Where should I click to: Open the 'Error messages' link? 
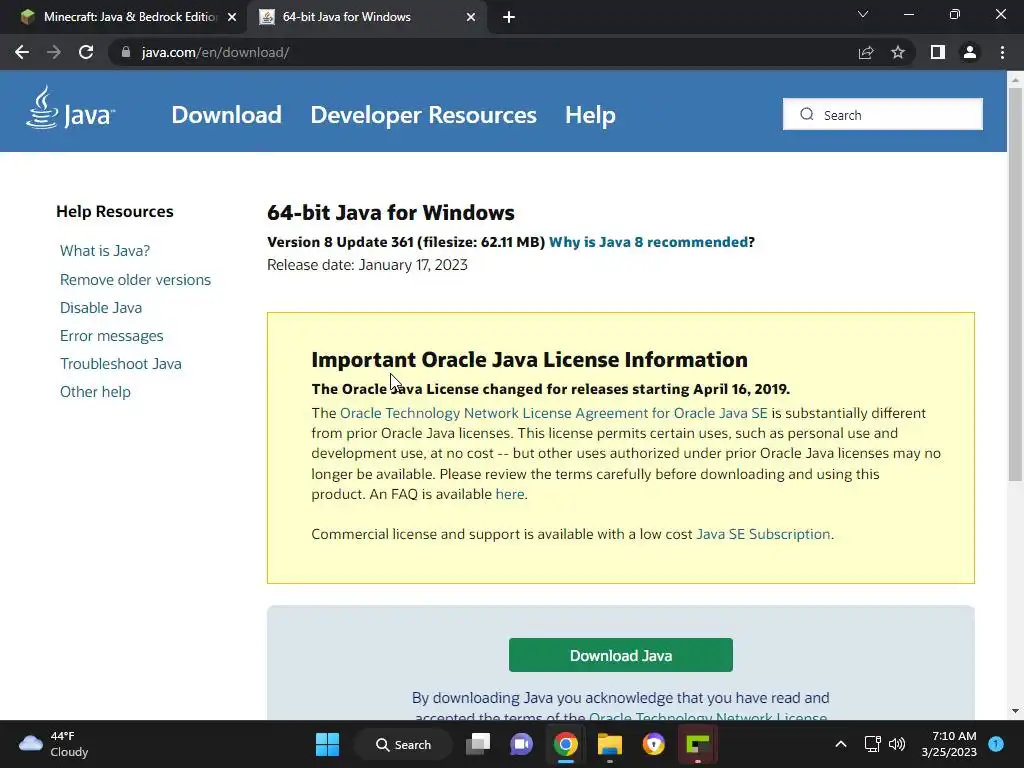112,336
